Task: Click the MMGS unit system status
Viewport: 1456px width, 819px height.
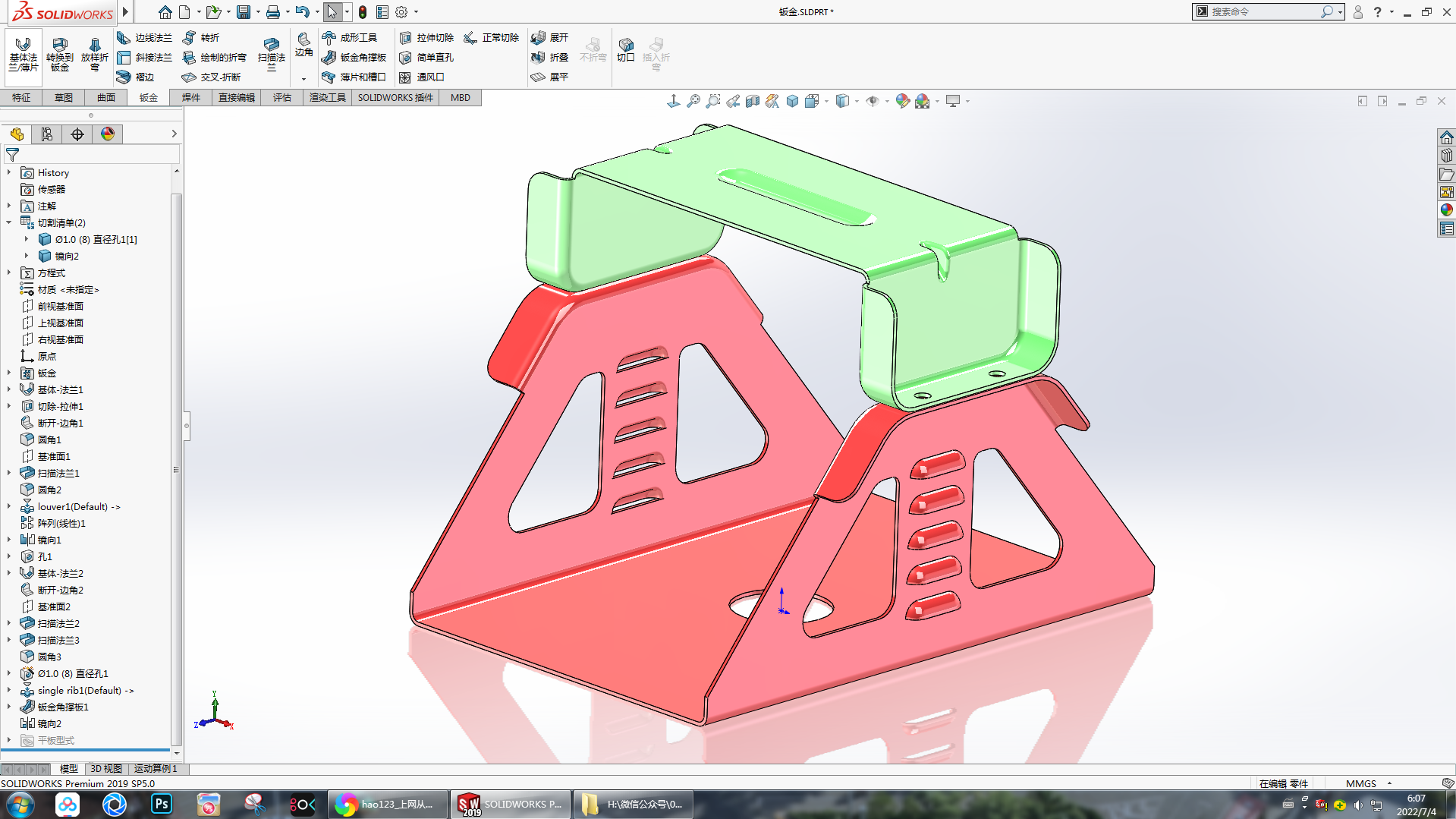Action: point(1360,783)
